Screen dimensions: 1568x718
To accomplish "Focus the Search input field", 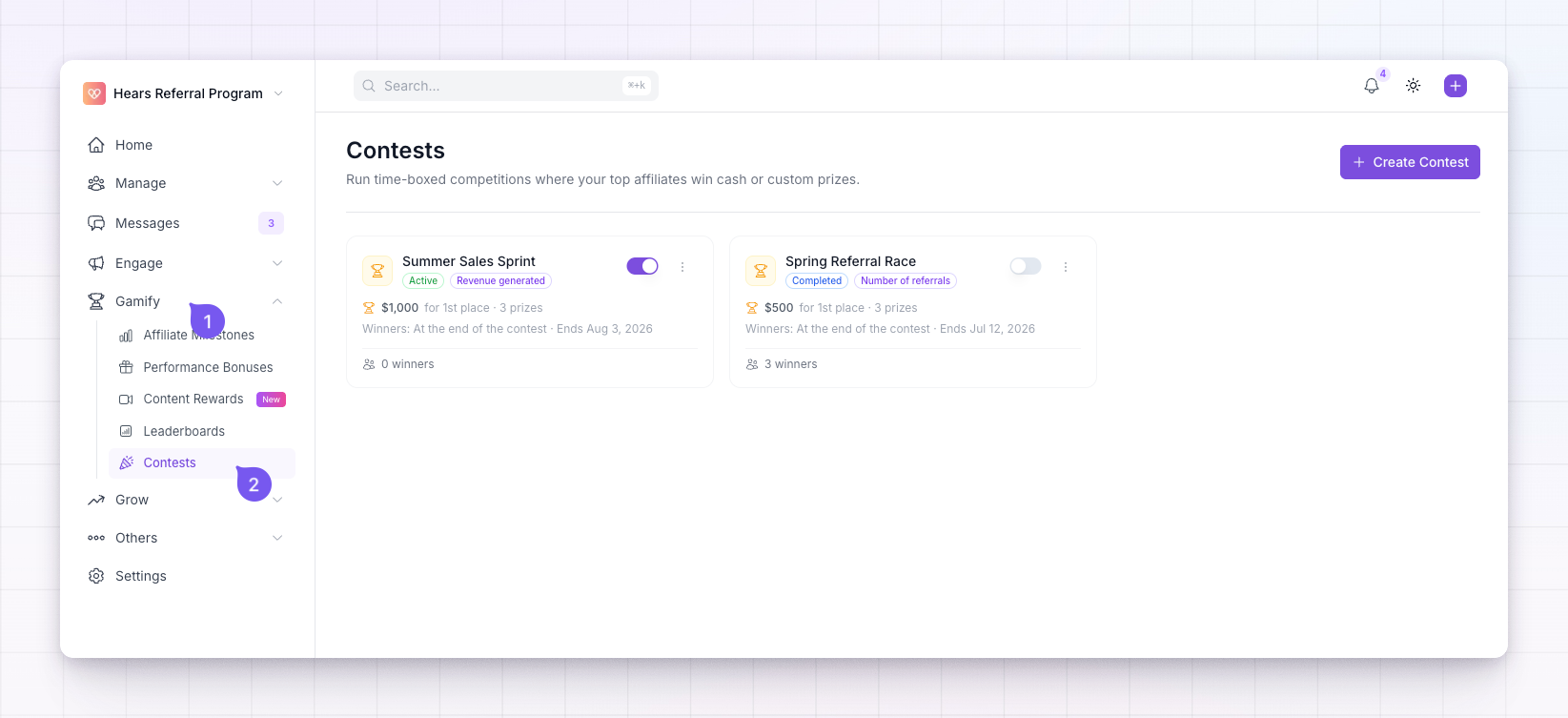I will coord(506,86).
